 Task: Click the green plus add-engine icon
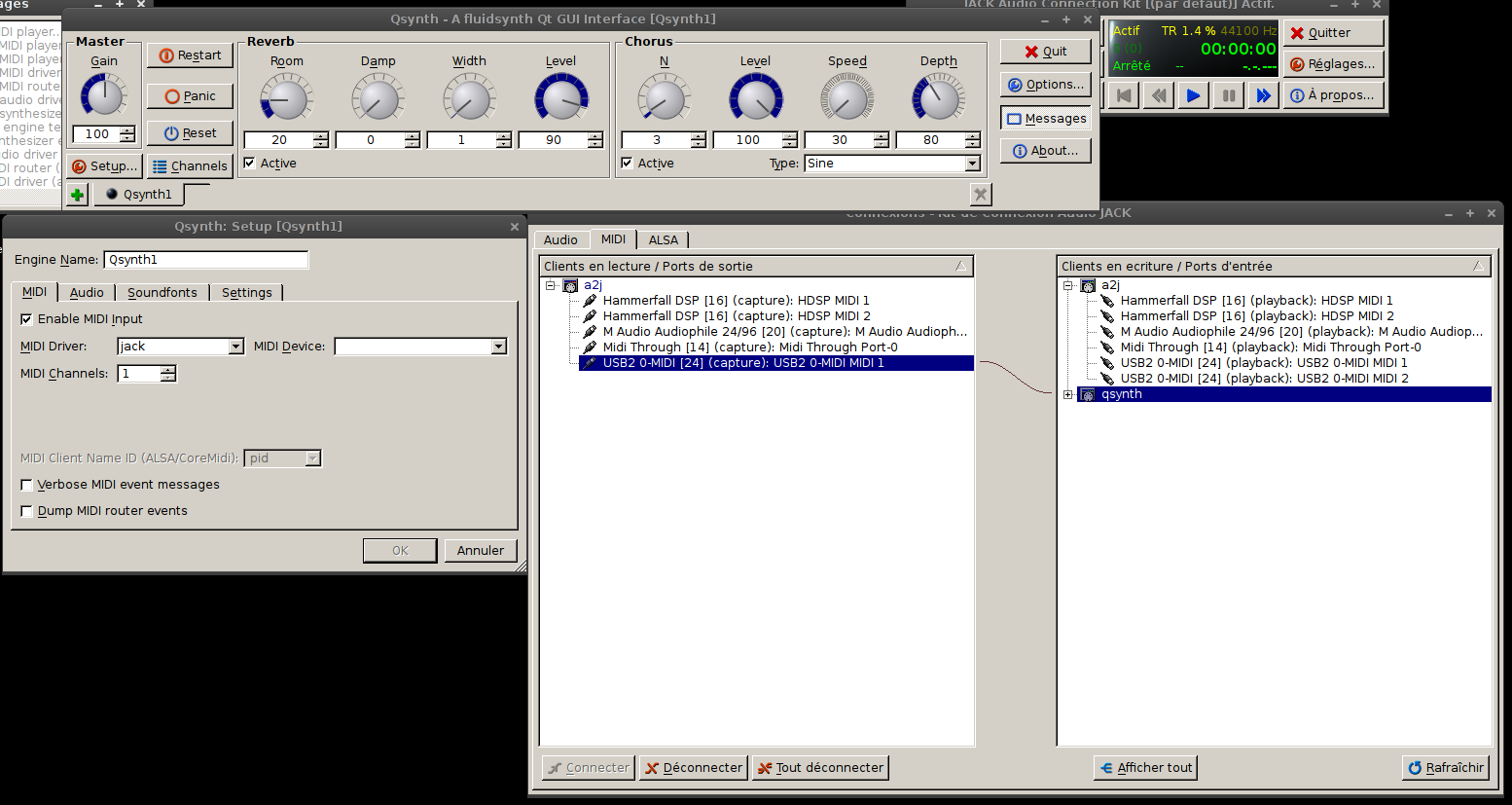point(78,195)
